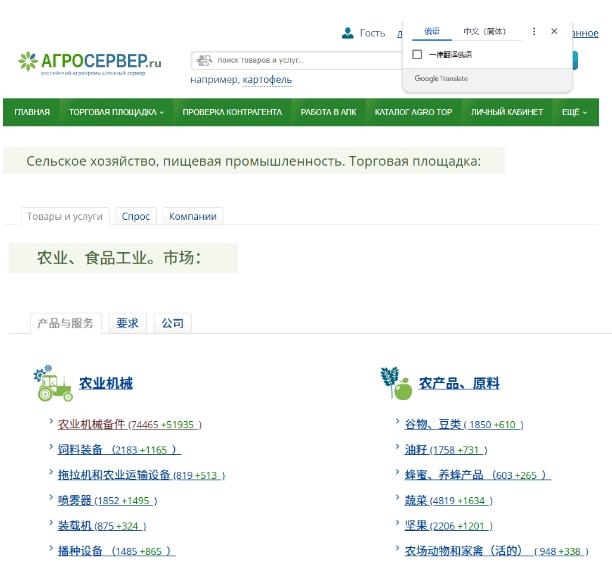This screenshot has width=612, height=565.
Task: Open ПРОВЕРКА КОНТРАГЕНТА in the navigation bar
Action: [x=232, y=112]
